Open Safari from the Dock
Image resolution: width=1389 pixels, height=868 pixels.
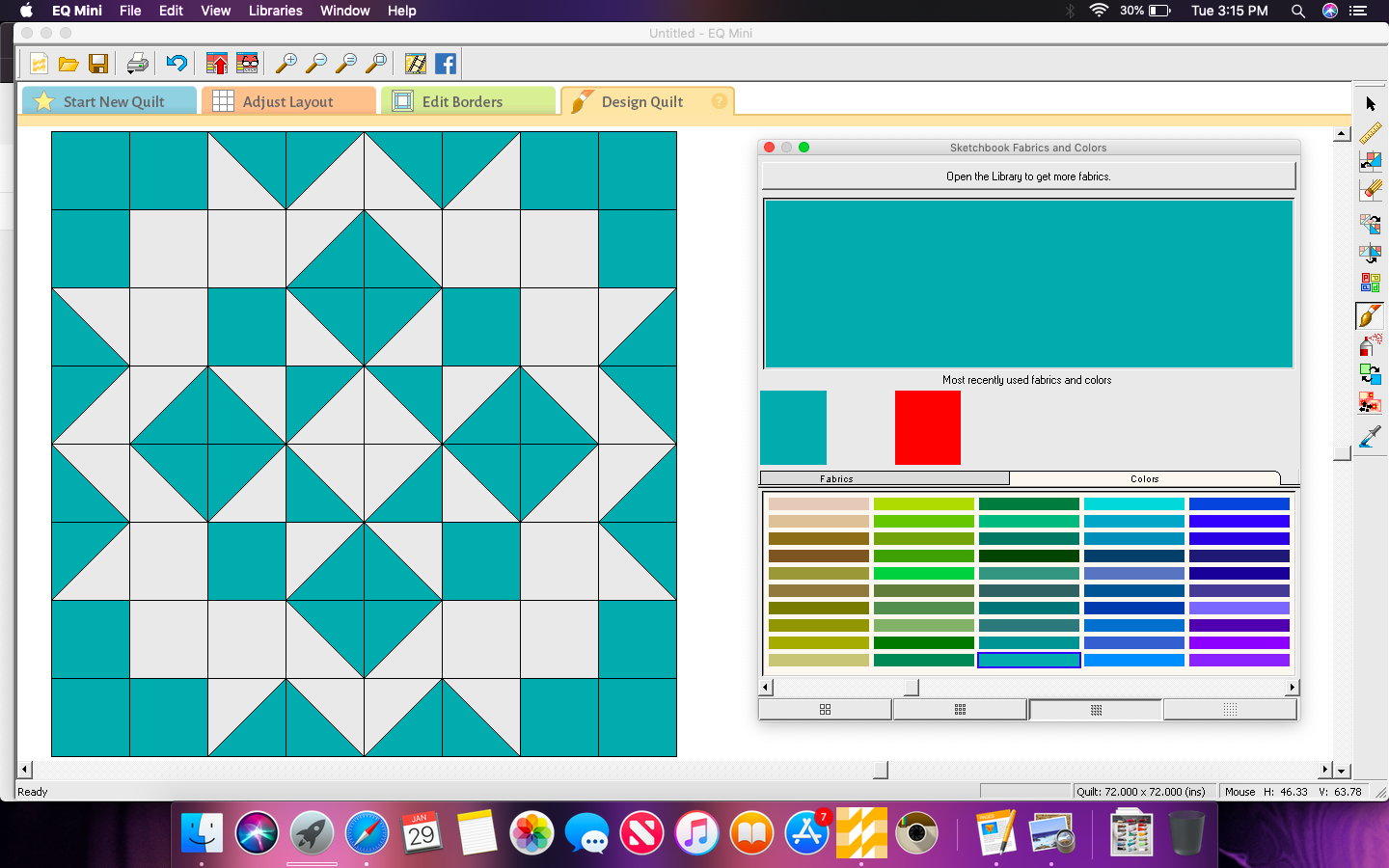tap(367, 832)
